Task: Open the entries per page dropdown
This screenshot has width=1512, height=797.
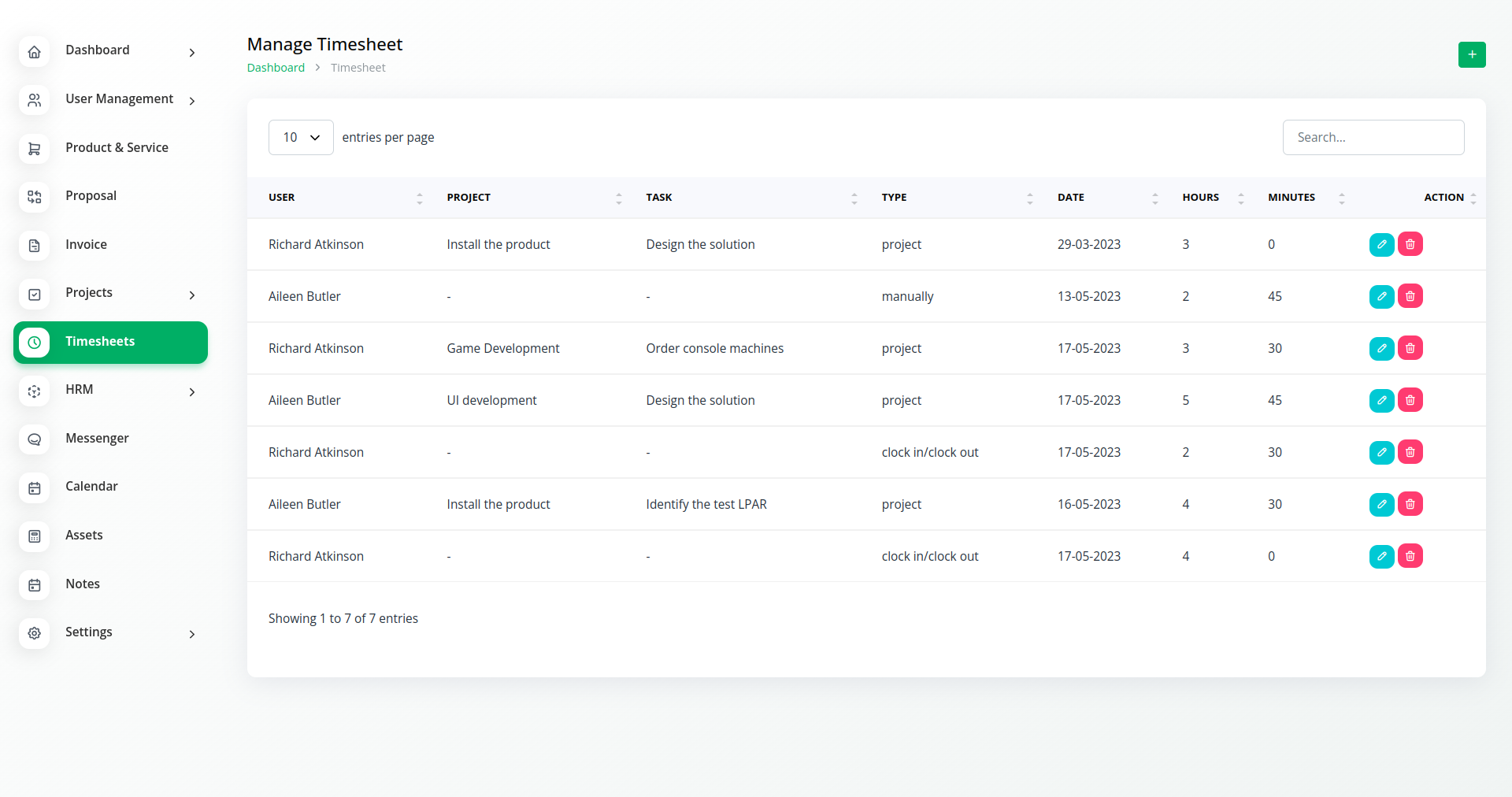Action: 301,137
